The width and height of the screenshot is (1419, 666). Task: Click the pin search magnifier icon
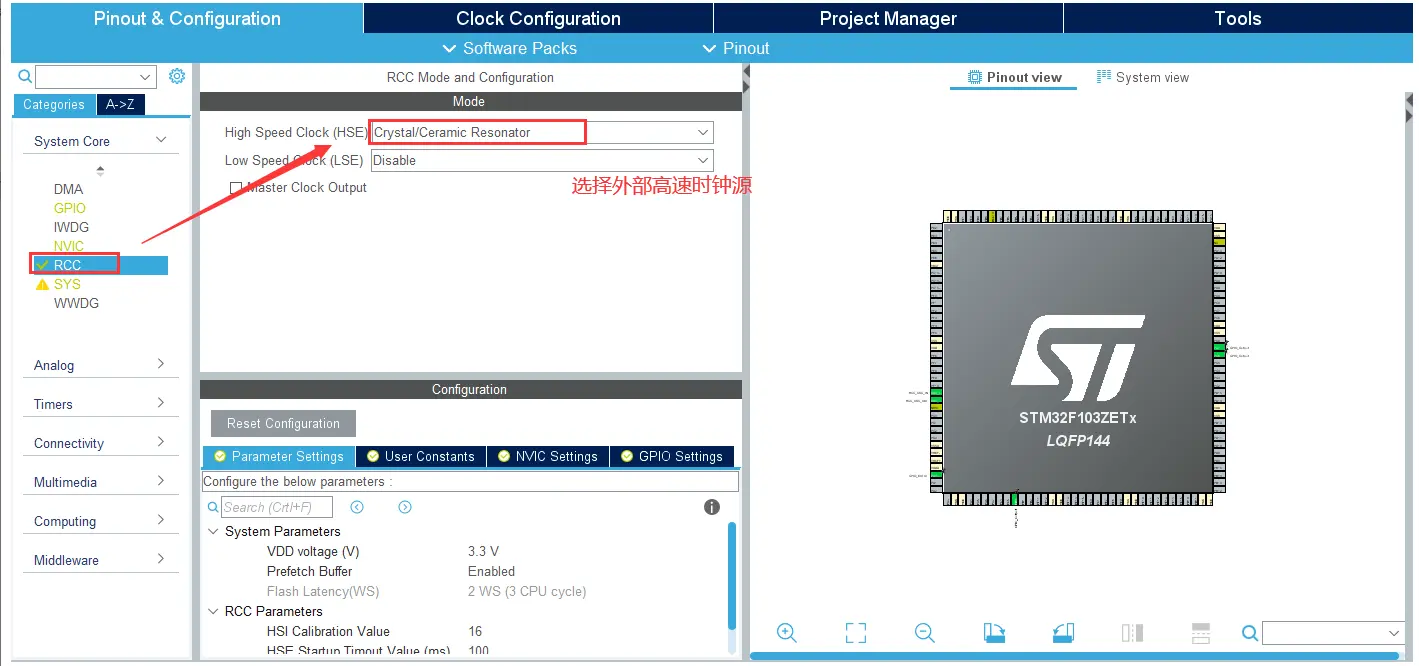tap(1250, 633)
